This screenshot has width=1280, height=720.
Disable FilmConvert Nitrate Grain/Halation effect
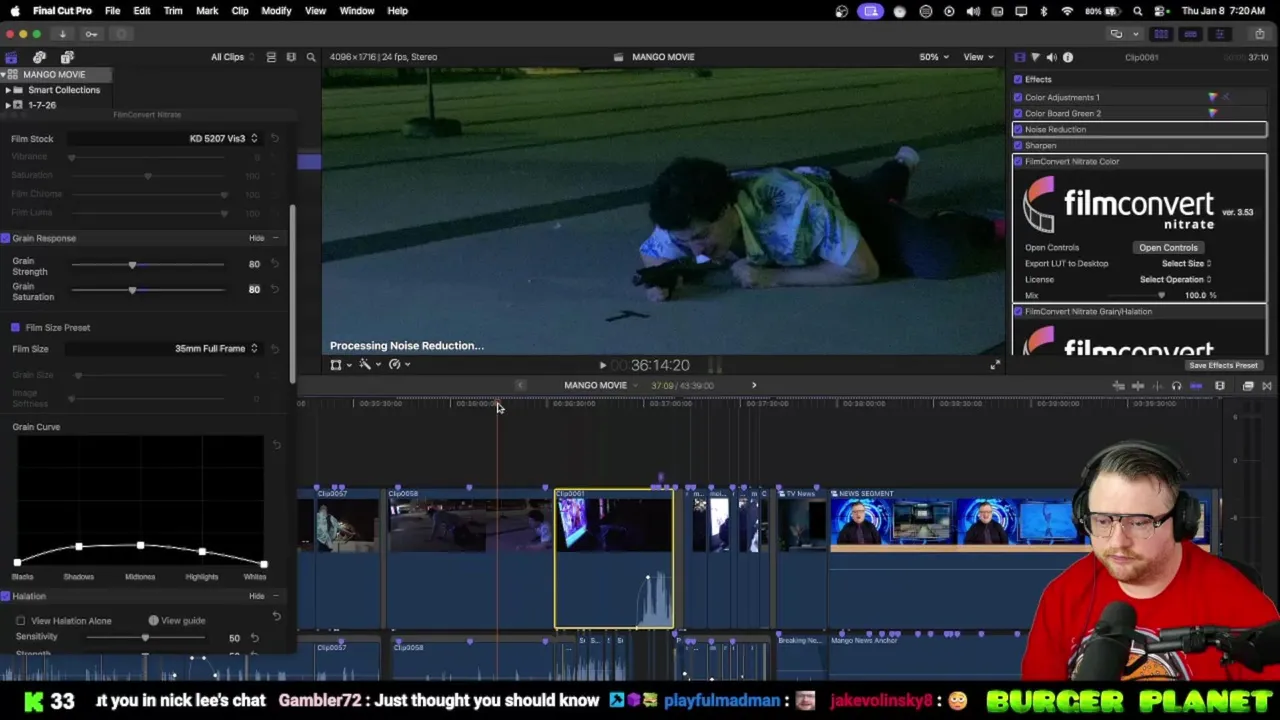(1018, 311)
